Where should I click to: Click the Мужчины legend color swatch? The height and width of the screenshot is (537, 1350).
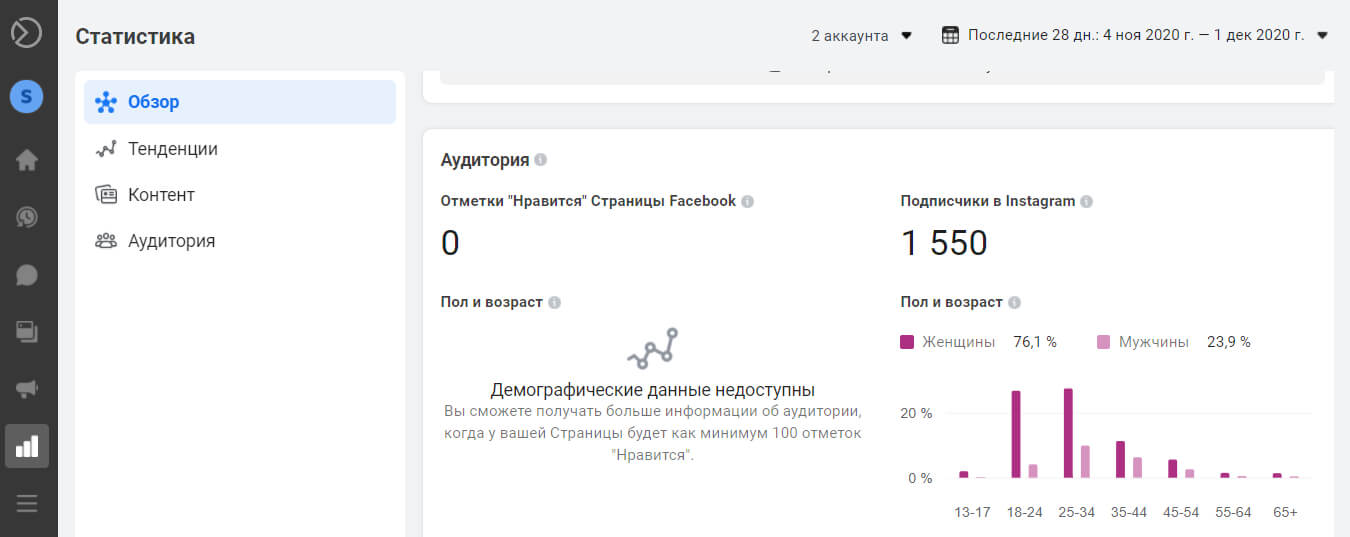pyautogui.click(x=1104, y=342)
